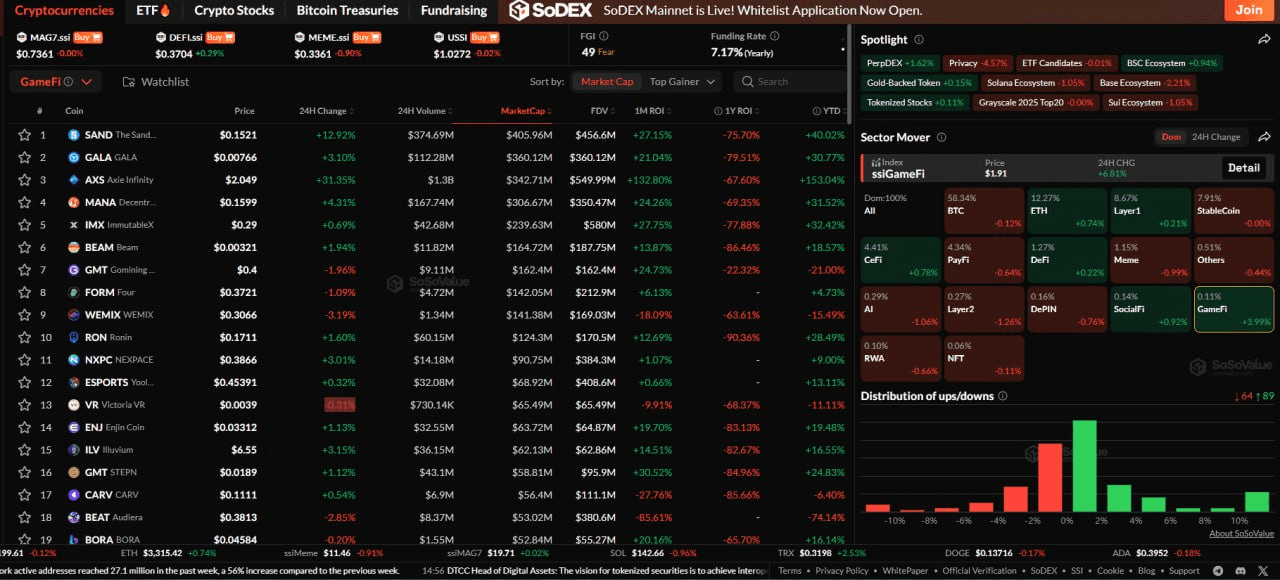
Task: Toggle the favorite star for AXS
Action: point(23,180)
